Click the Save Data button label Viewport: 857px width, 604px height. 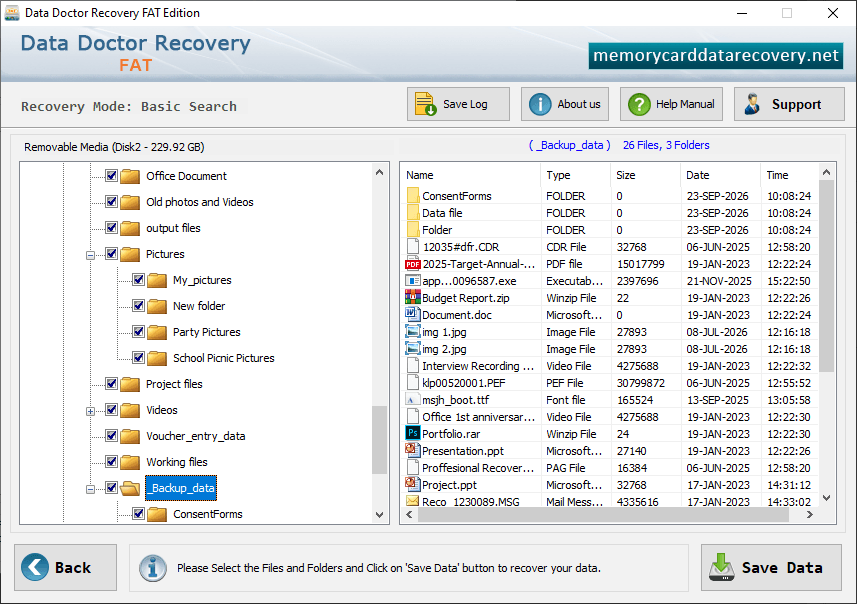(x=782, y=567)
